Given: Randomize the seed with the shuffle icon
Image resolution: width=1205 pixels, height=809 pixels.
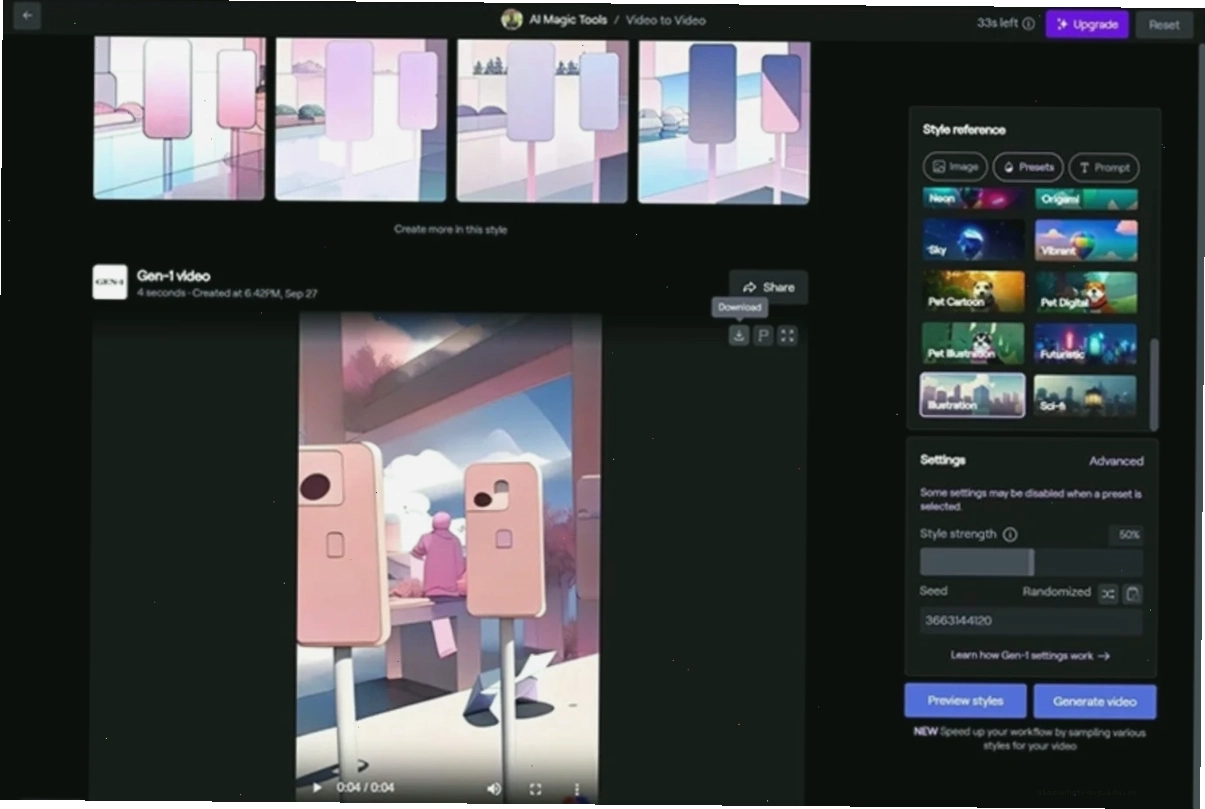Looking at the screenshot, I should point(1108,594).
